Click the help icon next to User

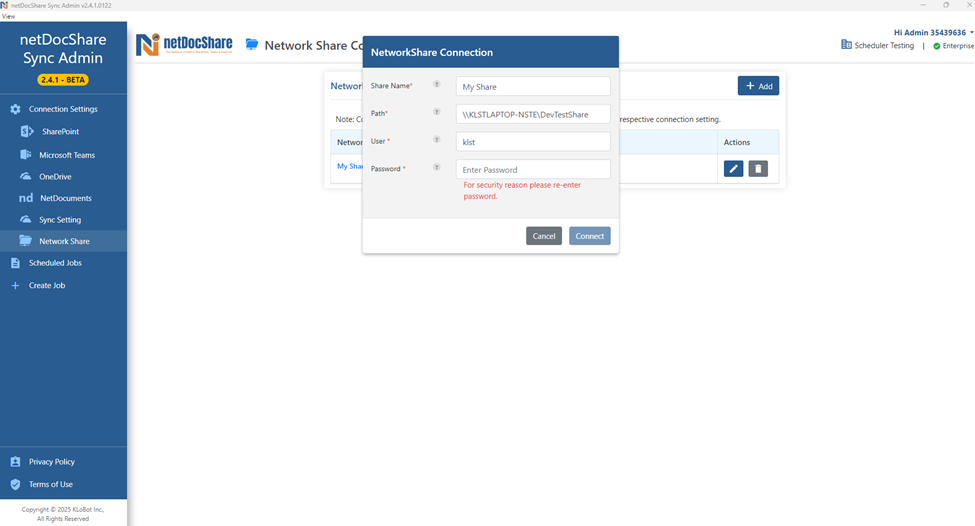coord(437,139)
